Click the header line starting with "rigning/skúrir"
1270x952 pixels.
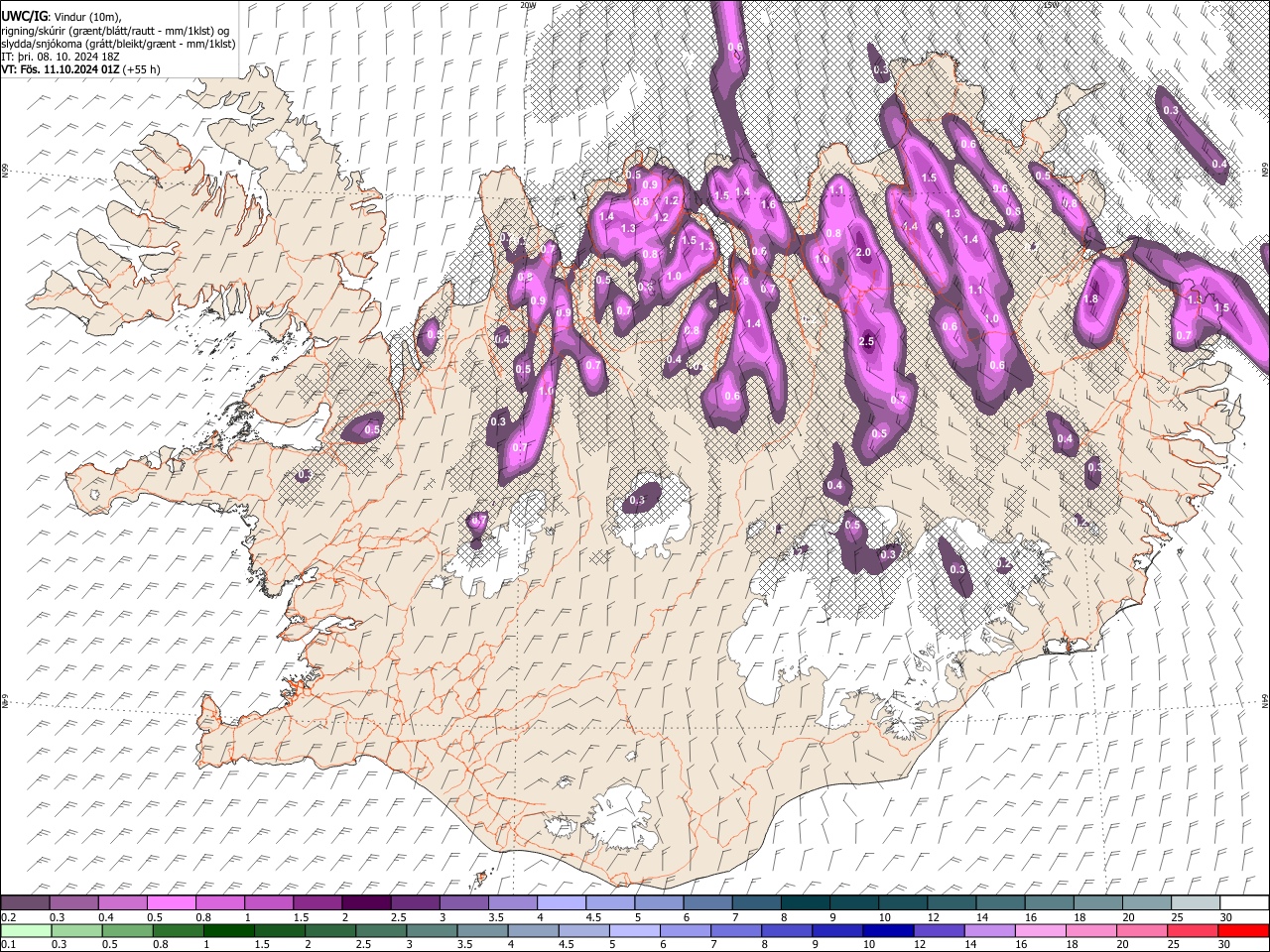click(x=115, y=31)
